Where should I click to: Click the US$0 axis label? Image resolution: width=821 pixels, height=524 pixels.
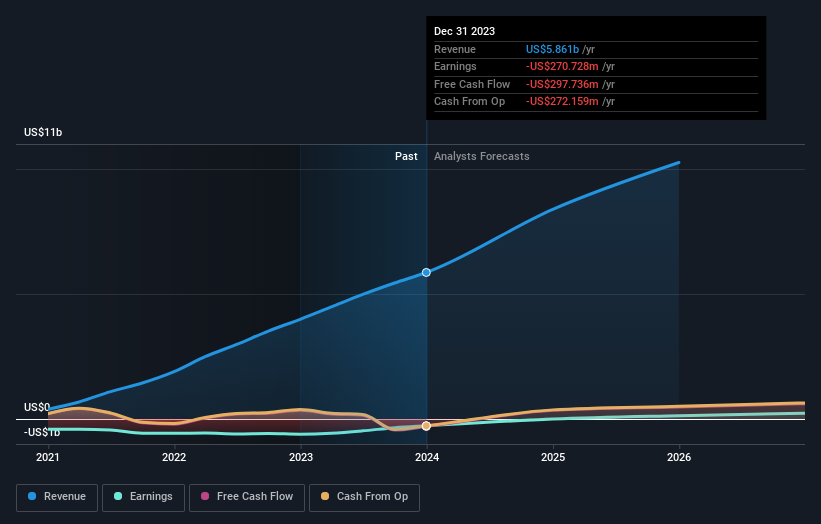click(37, 407)
